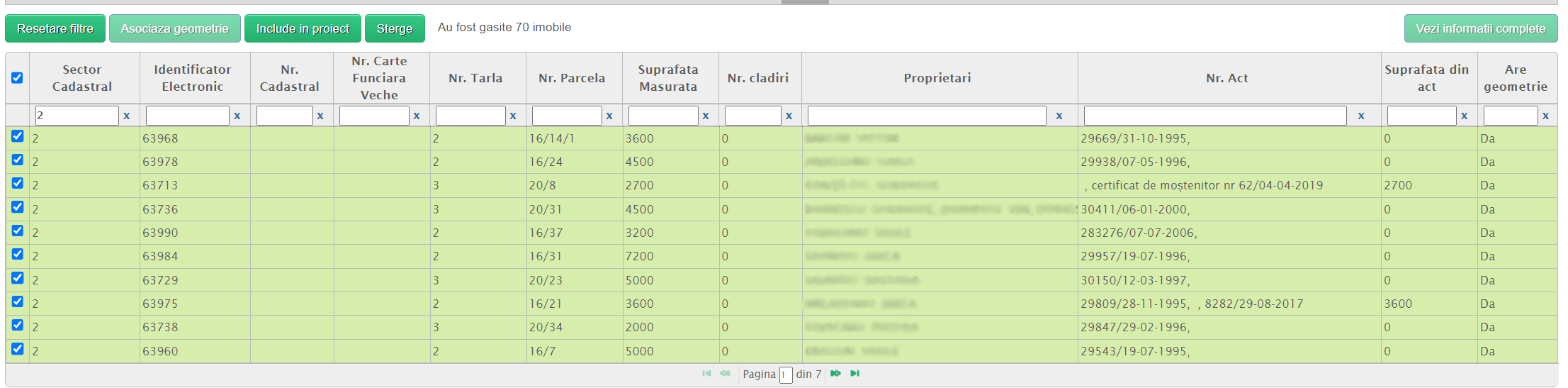
Task: Jump to last page of results
Action: pyautogui.click(x=855, y=374)
